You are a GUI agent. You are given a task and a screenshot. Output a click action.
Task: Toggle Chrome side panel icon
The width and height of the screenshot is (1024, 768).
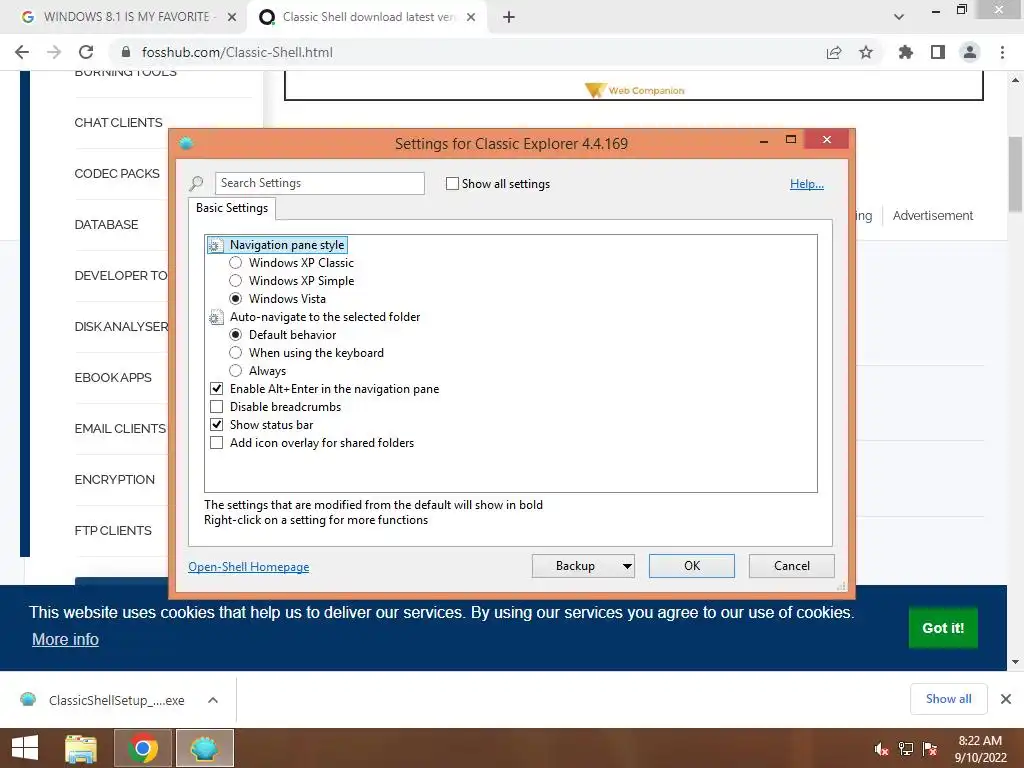[938, 52]
